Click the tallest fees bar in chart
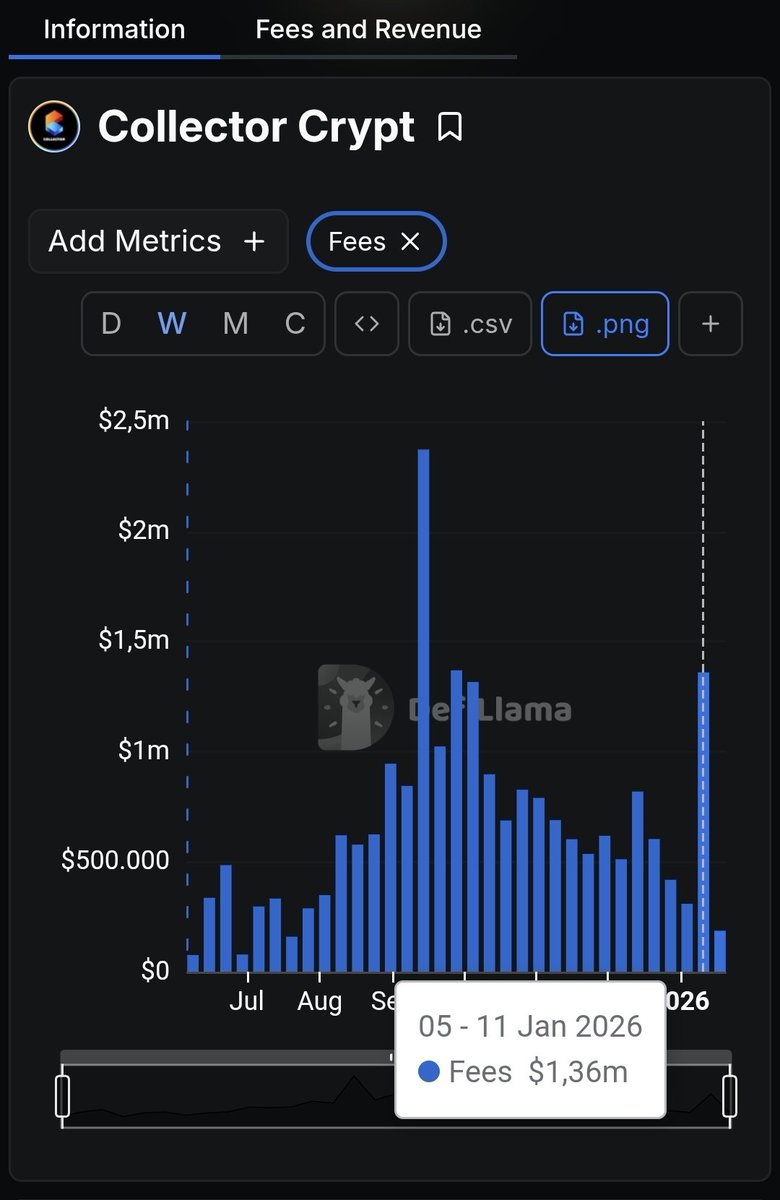The height and width of the screenshot is (1200, 780). 424,710
